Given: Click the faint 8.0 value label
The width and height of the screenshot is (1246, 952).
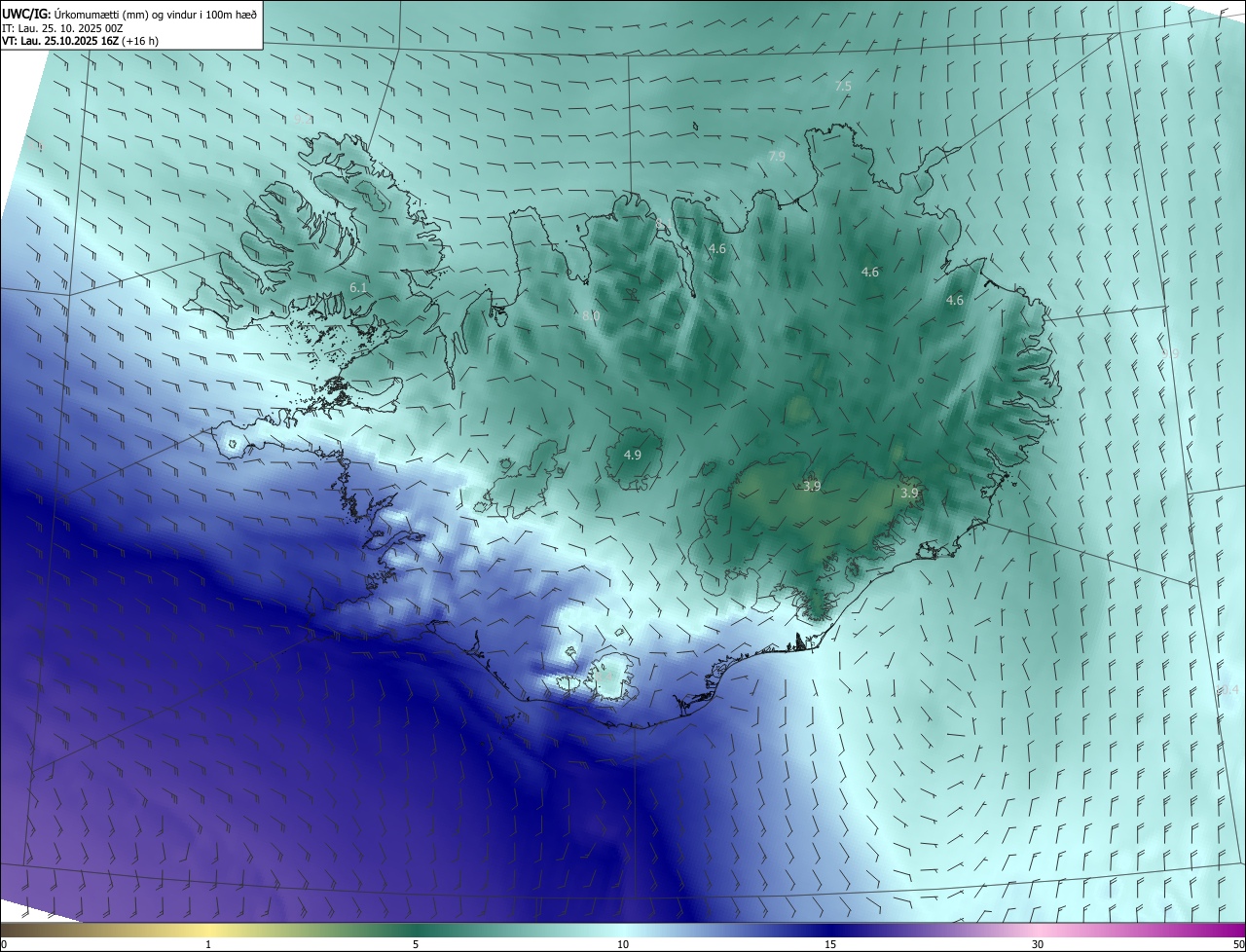Looking at the screenshot, I should pos(591,316).
